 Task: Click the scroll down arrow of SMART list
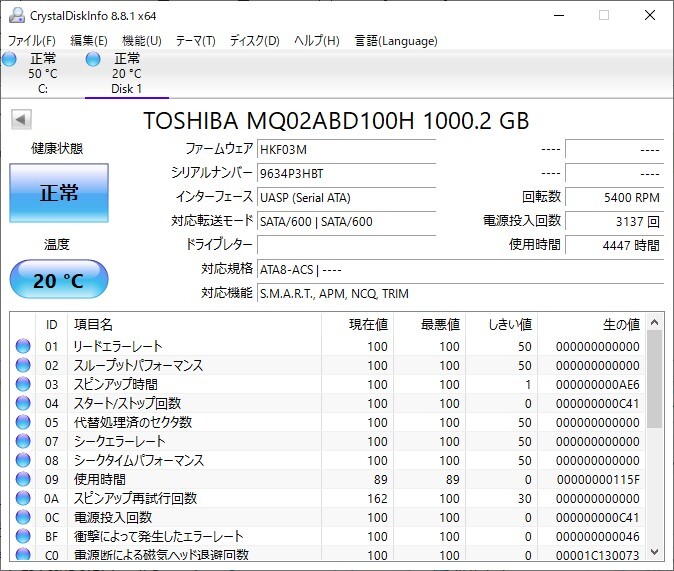pos(655,552)
